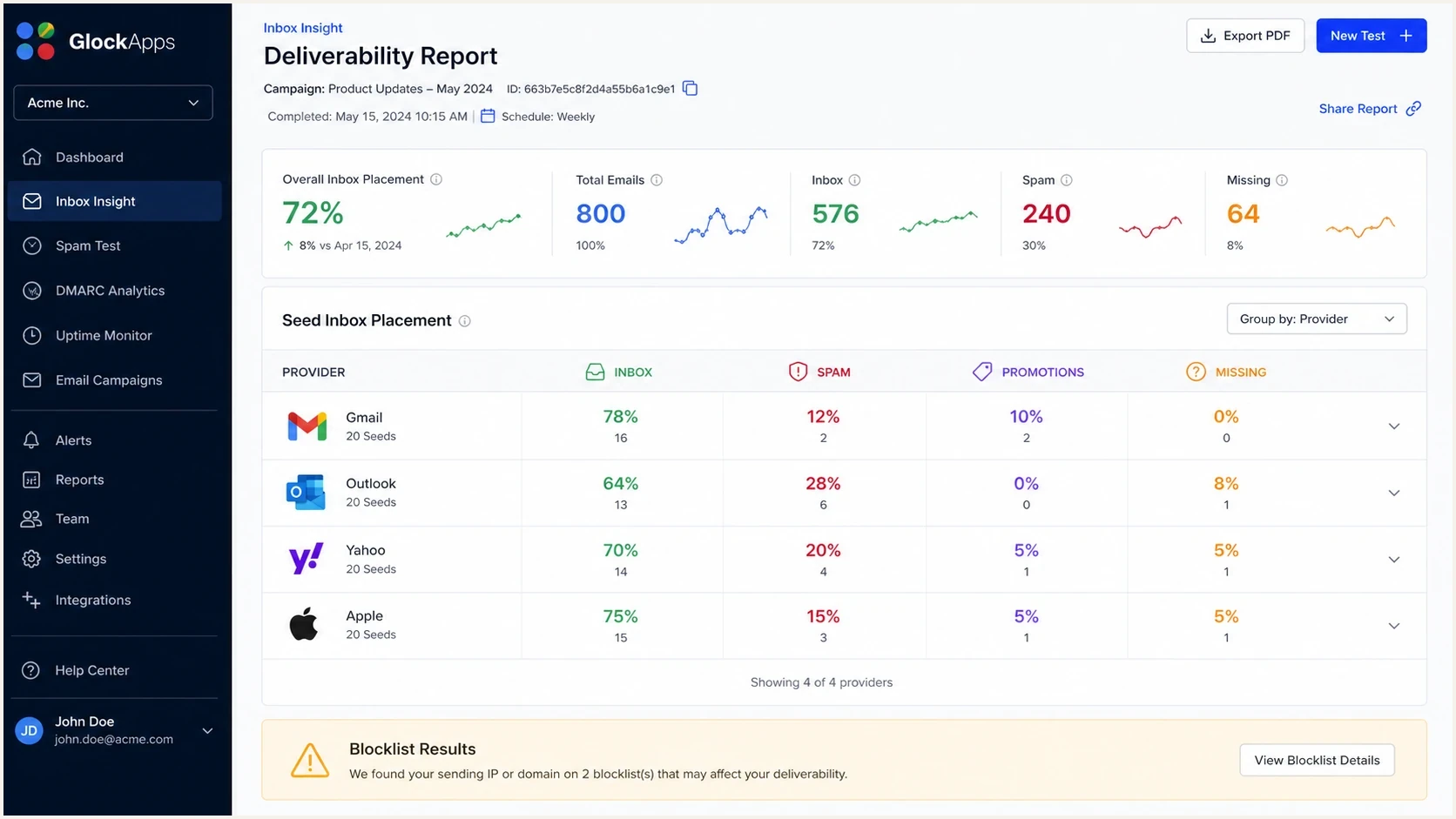Click Outlook spam value 28%
This screenshot has width=1456, height=819.
click(x=823, y=483)
